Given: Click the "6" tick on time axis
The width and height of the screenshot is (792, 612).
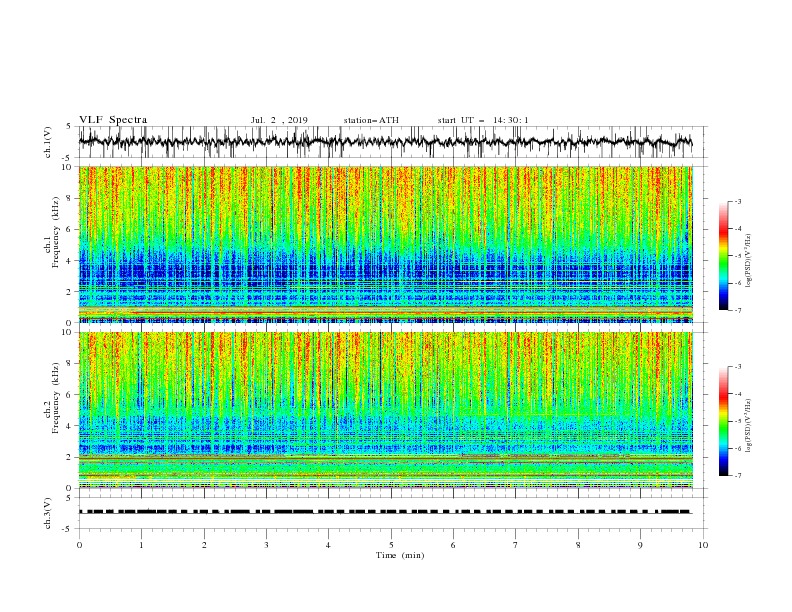Looking at the screenshot, I should pos(453,545).
